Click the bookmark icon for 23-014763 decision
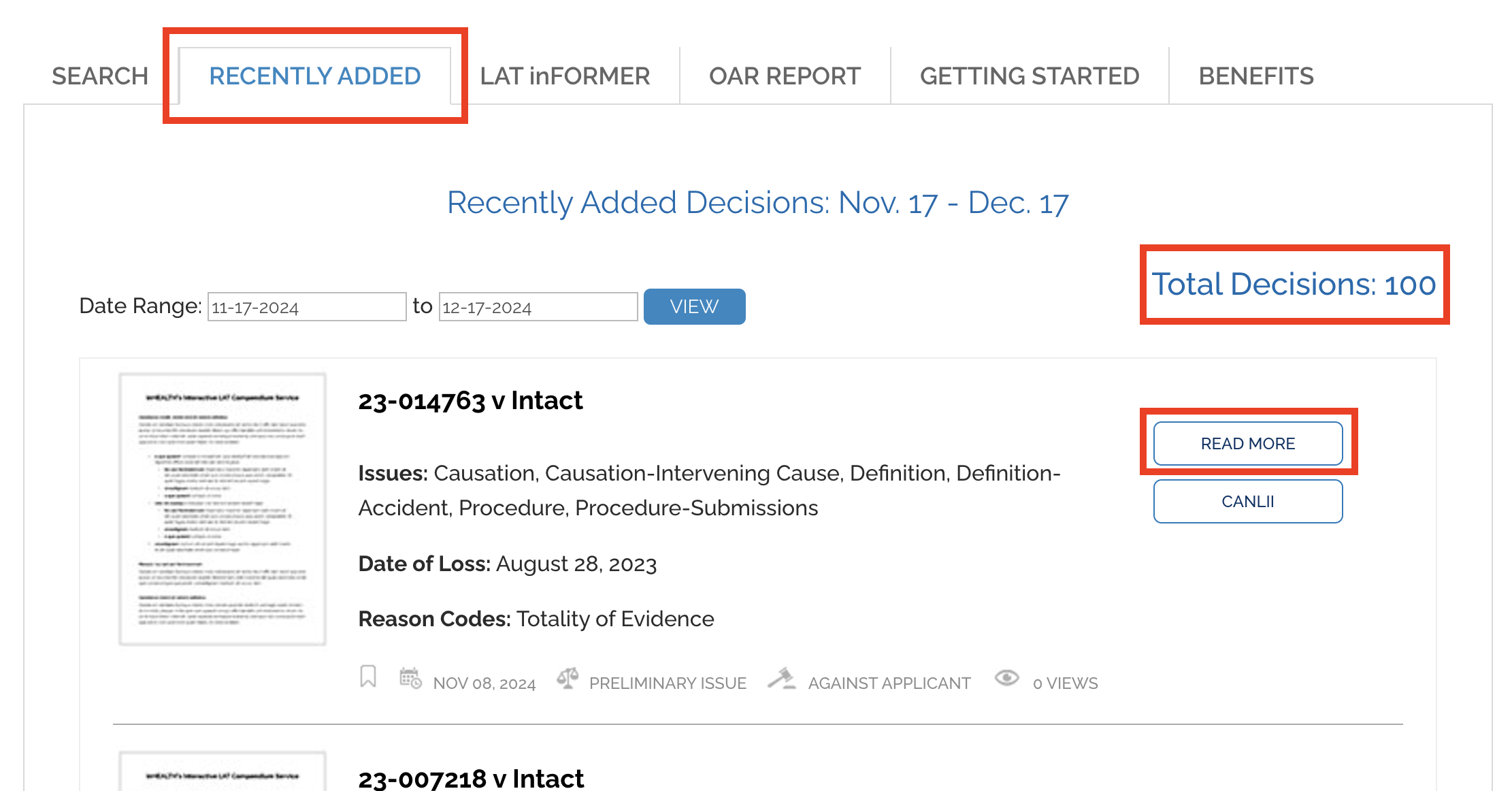 (368, 677)
